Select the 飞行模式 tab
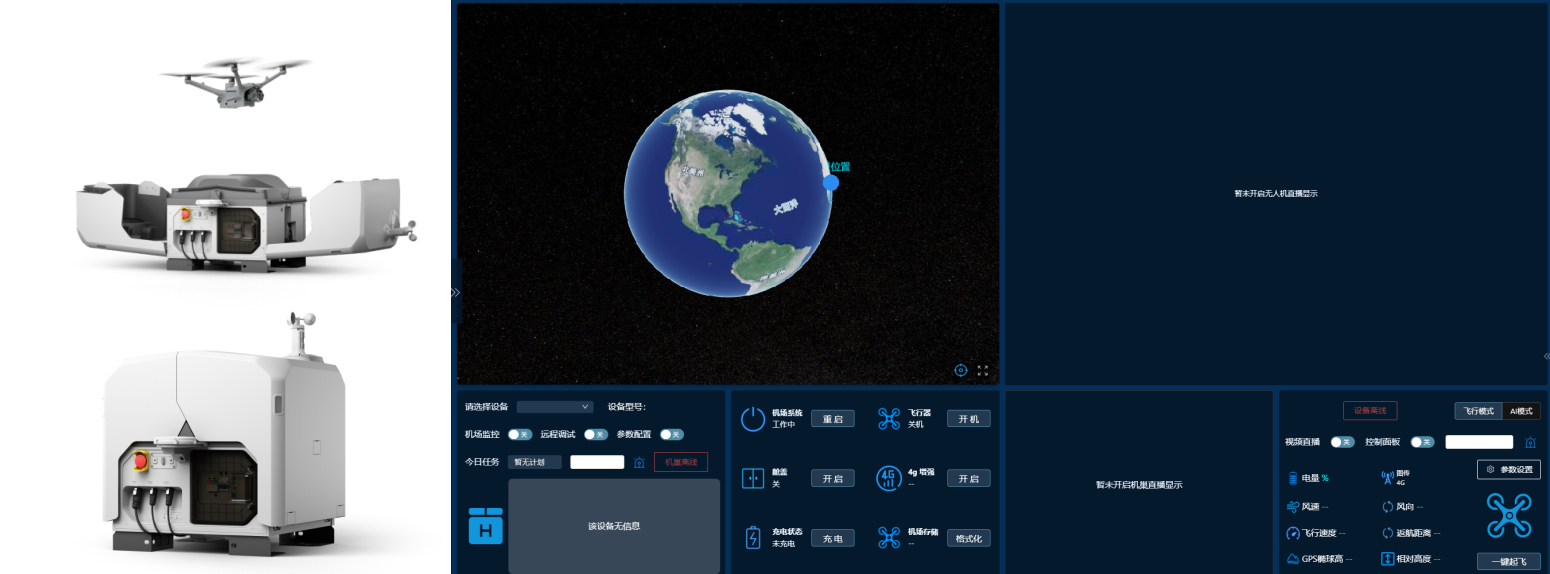The width and height of the screenshot is (1550, 574). coord(1478,411)
